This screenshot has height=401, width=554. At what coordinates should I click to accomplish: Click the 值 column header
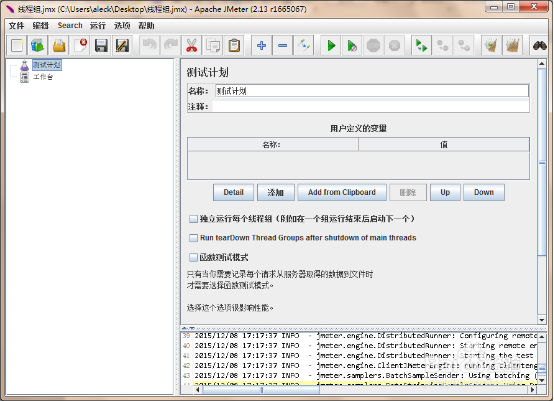444,145
